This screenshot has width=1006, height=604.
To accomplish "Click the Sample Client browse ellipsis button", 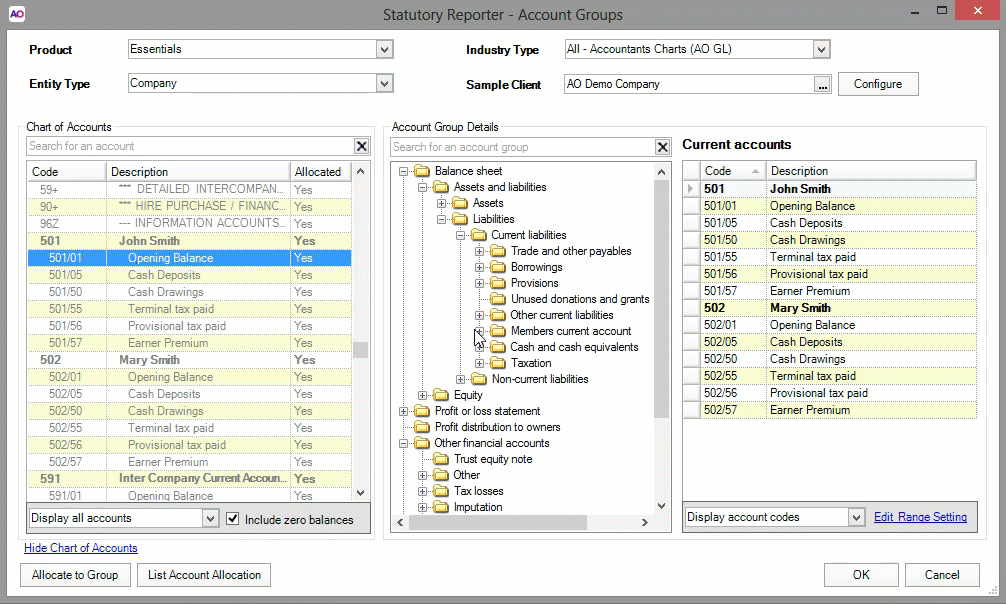I will coord(822,85).
